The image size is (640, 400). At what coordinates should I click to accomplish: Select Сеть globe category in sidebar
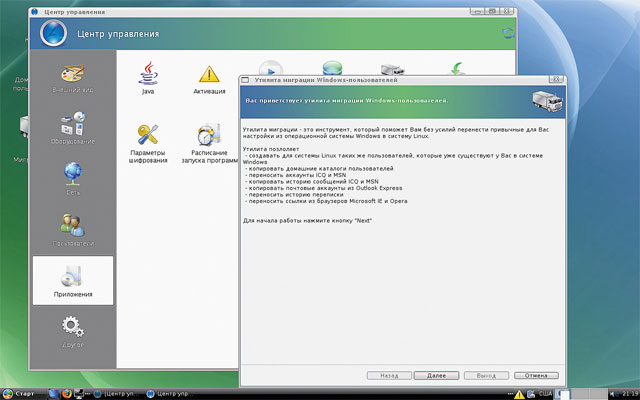coord(73,179)
